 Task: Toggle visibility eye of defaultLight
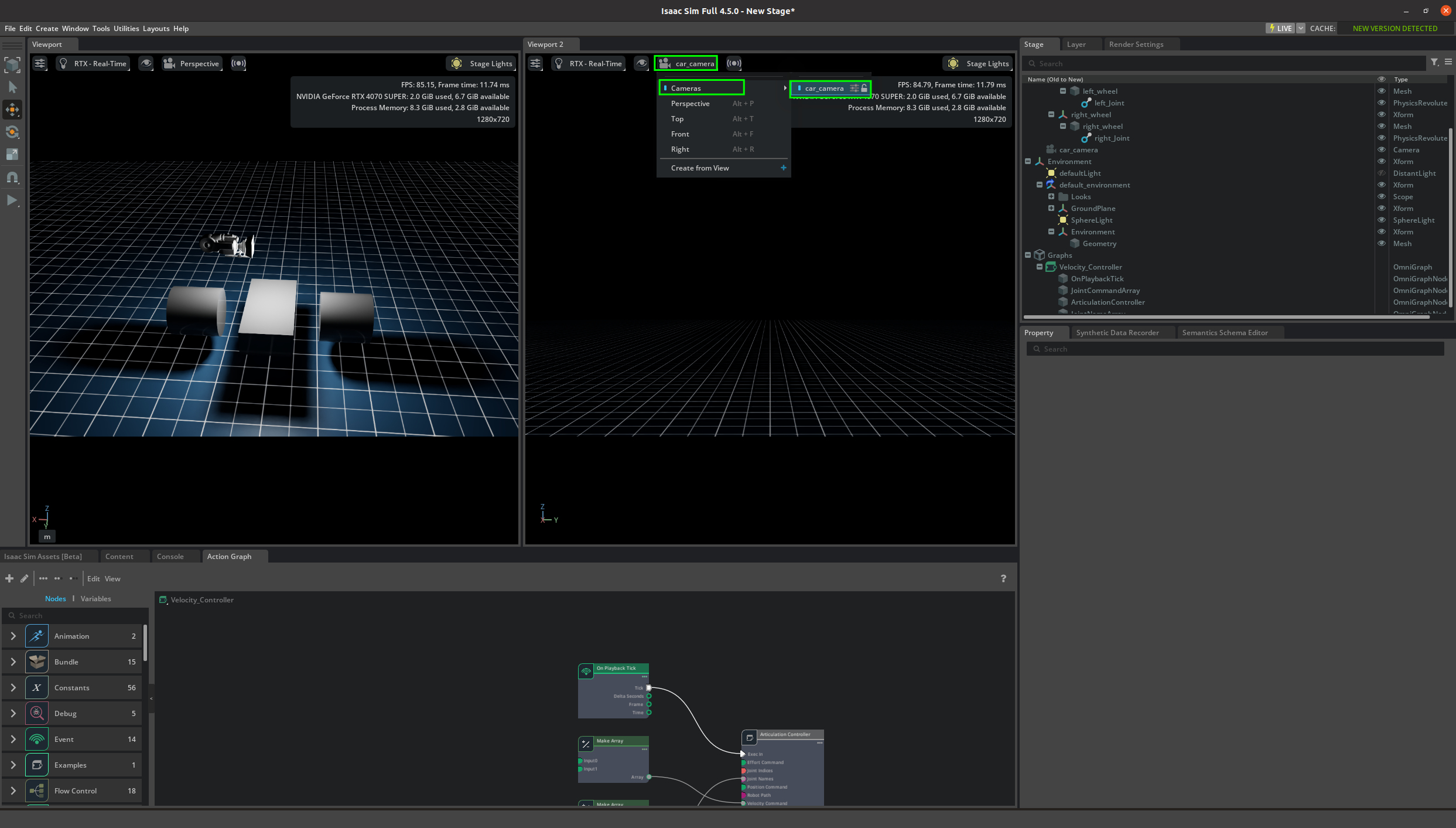[1382, 173]
